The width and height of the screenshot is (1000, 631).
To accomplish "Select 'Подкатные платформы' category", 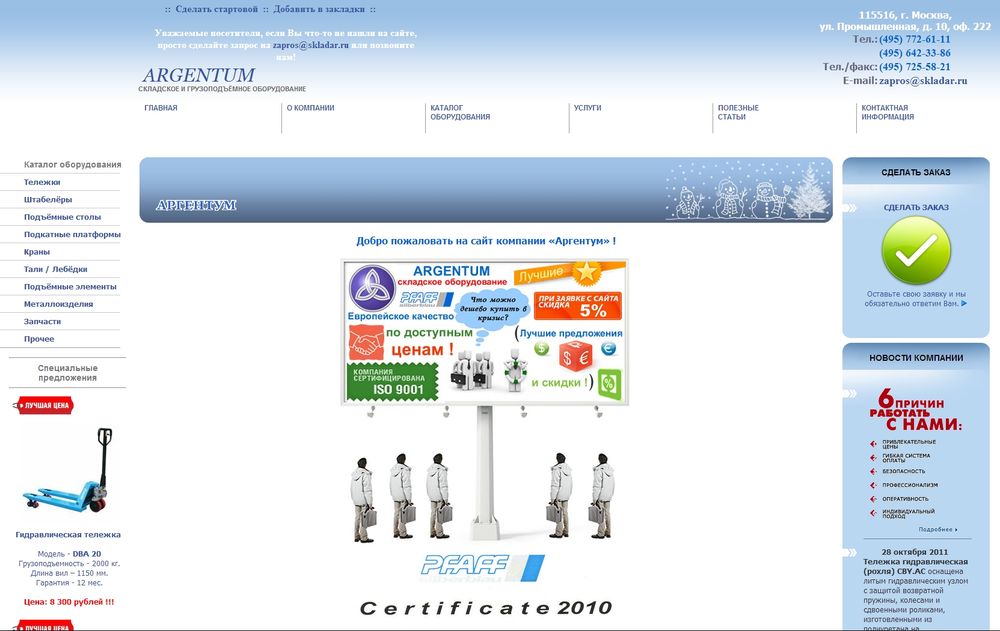I will click(x=72, y=234).
